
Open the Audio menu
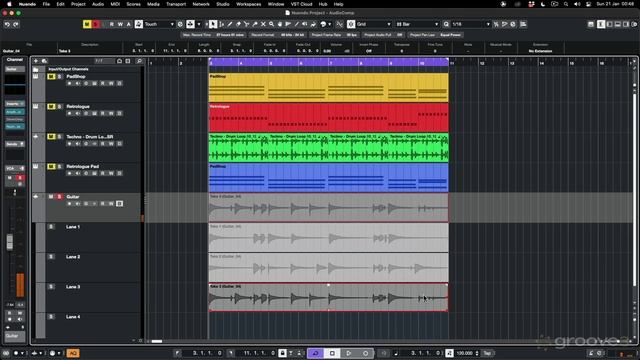98,4
